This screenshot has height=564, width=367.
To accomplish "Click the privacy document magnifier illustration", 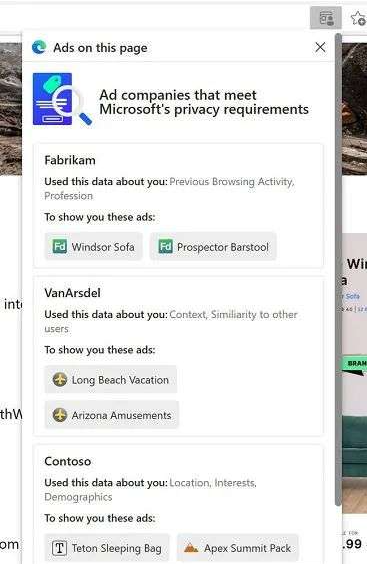I will click(62, 99).
